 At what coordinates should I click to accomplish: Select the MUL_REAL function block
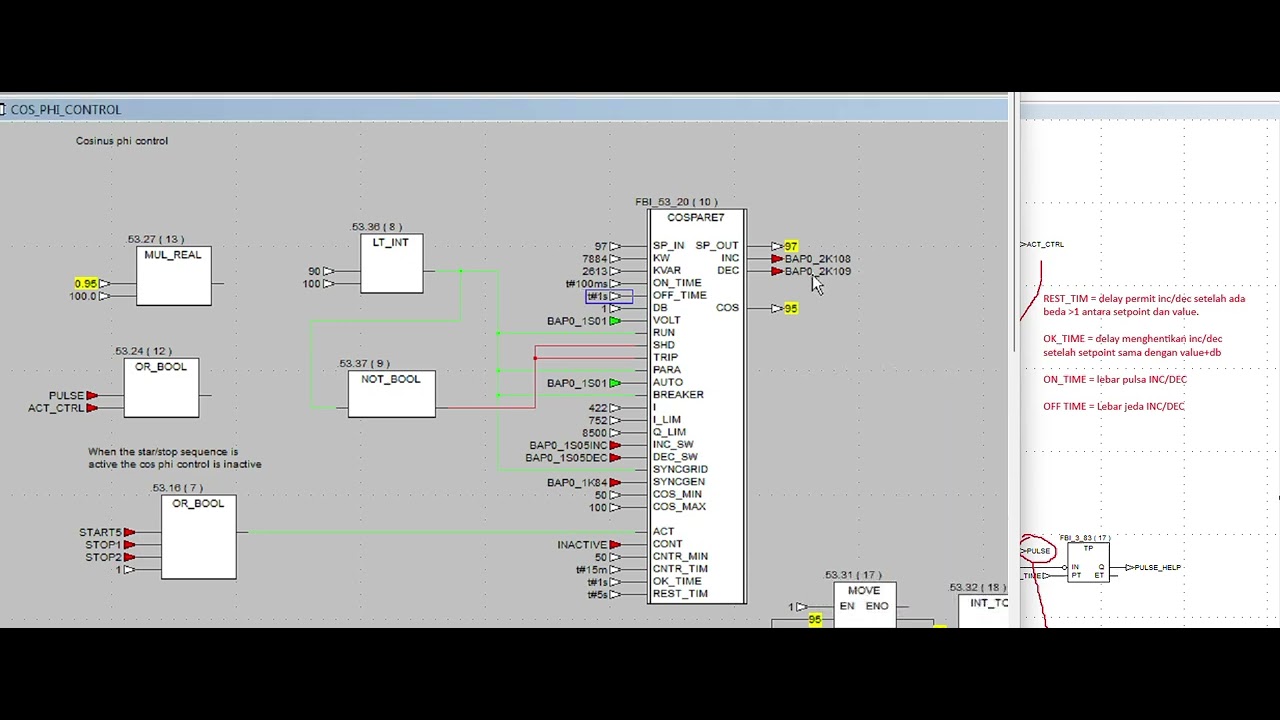pyautogui.click(x=174, y=276)
